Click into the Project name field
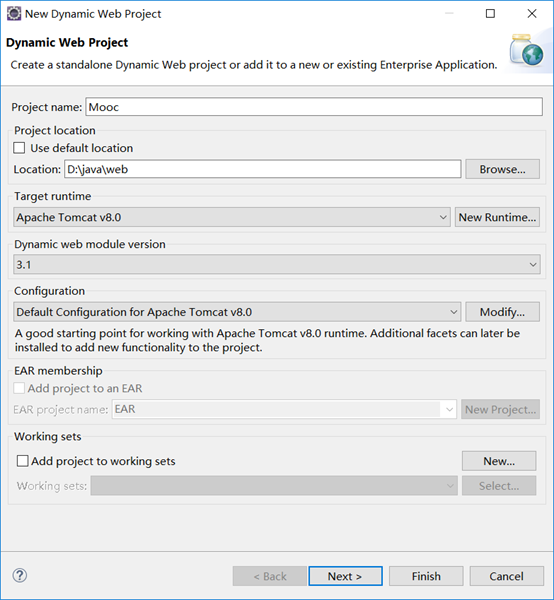Image resolution: width=554 pixels, height=600 pixels. click(x=314, y=107)
